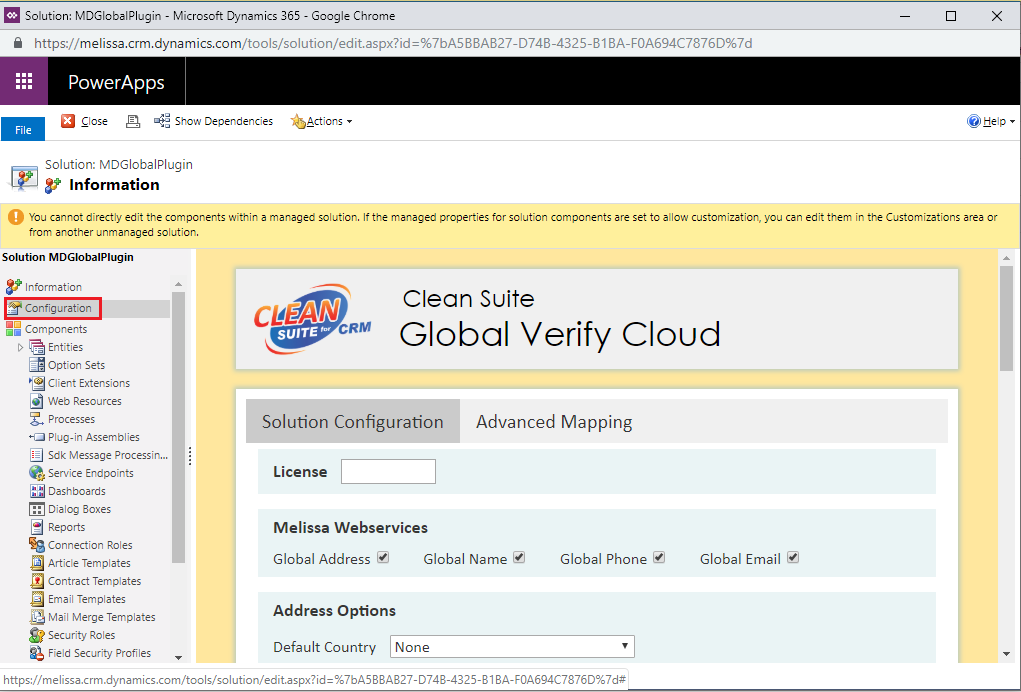Open the File menu
The width and height of the screenshot is (1021, 692).
pyautogui.click(x=23, y=130)
